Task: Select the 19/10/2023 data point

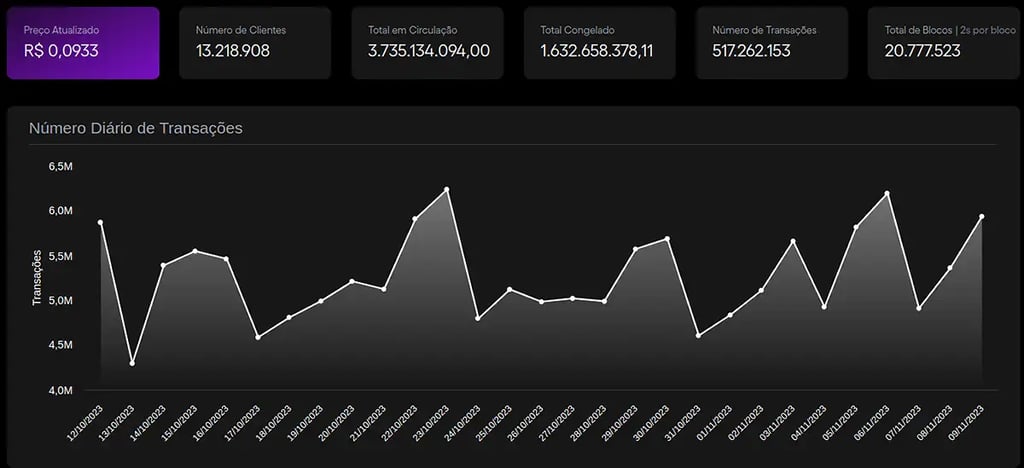Action: click(321, 301)
